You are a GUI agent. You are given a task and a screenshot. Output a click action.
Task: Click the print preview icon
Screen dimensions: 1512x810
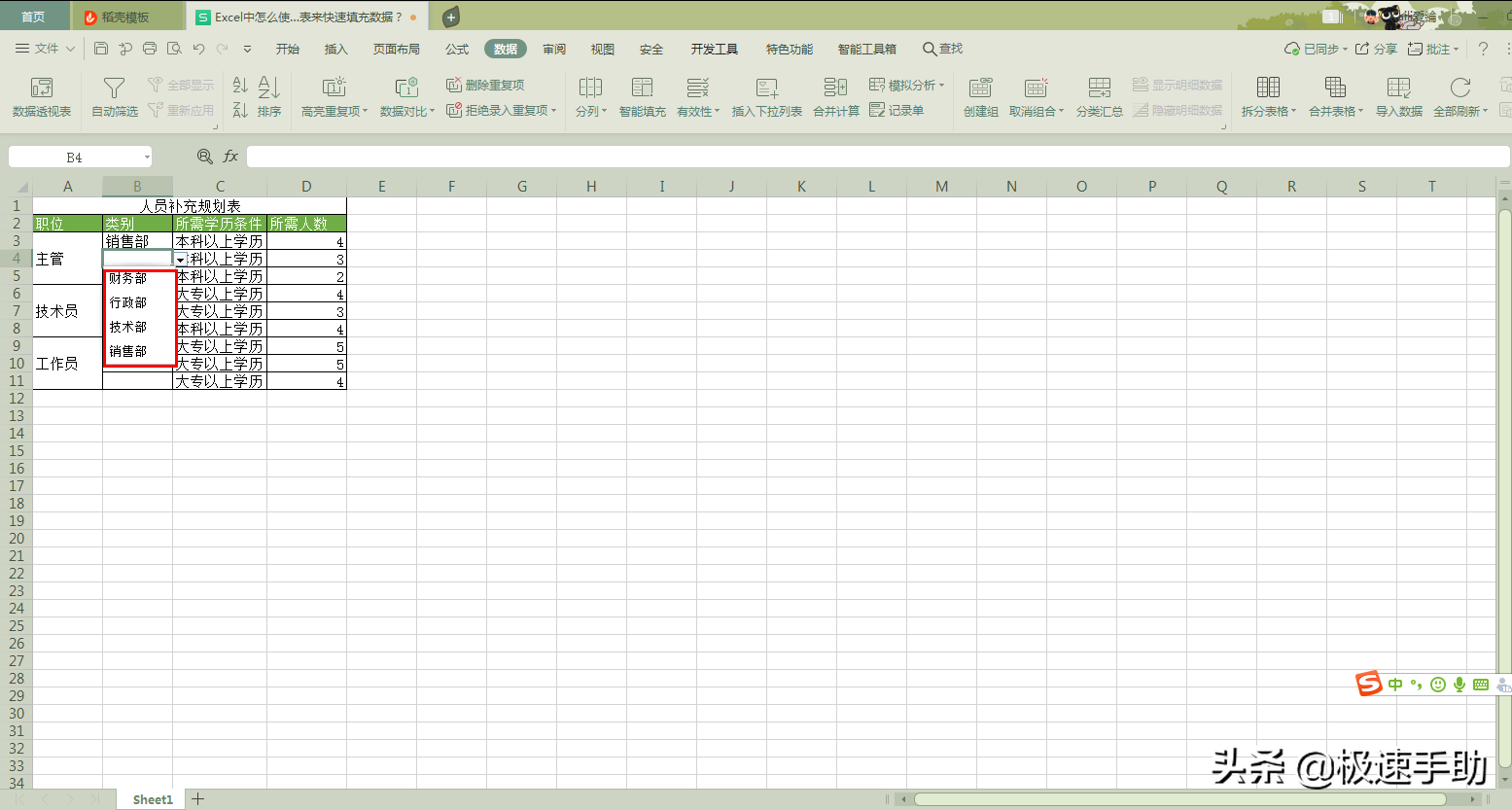174,49
